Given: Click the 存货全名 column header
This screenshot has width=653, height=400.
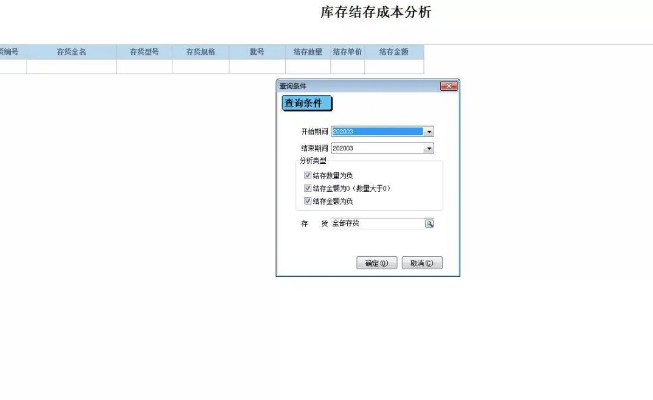Looking at the screenshot, I should 71,52.
